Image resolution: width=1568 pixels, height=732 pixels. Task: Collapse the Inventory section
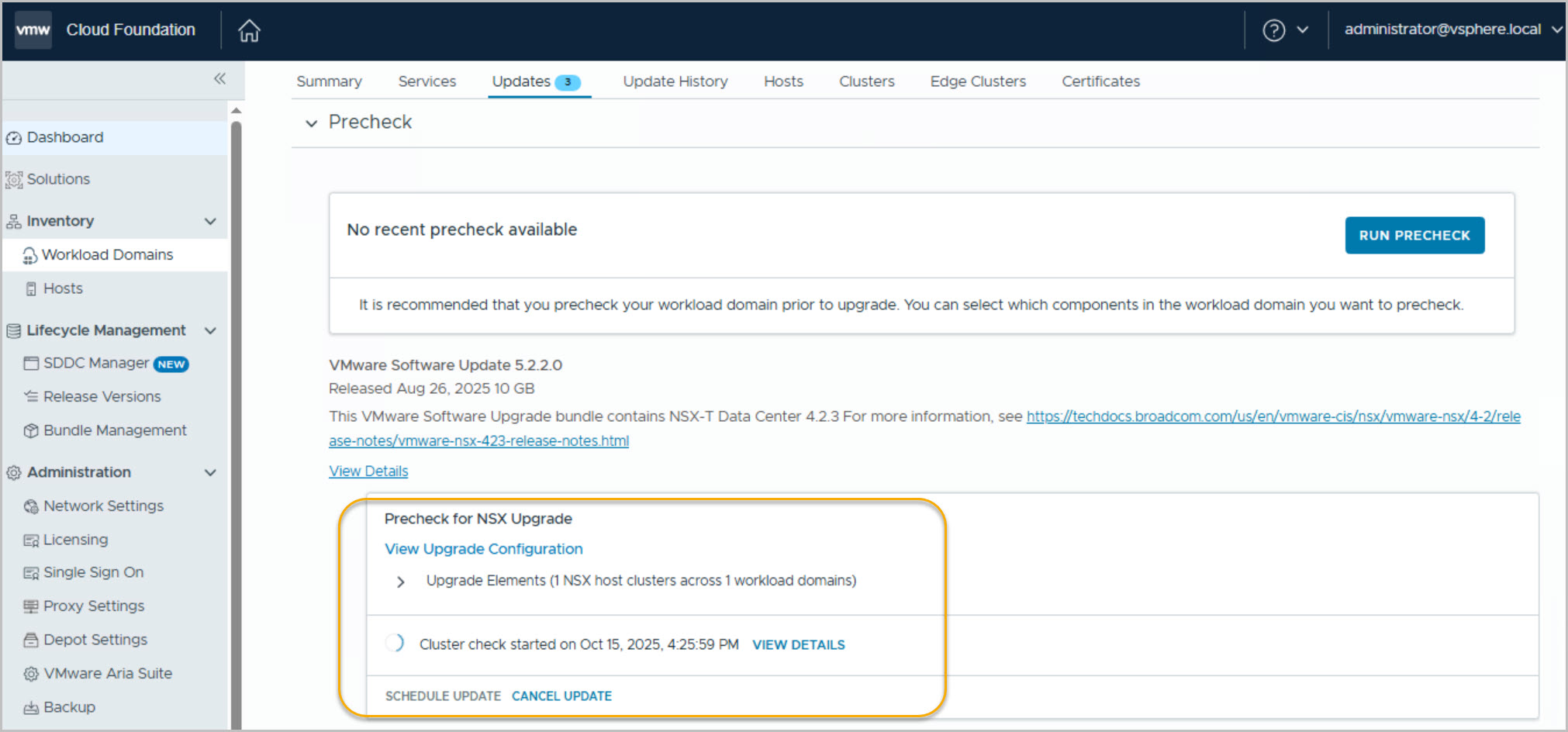click(x=210, y=222)
